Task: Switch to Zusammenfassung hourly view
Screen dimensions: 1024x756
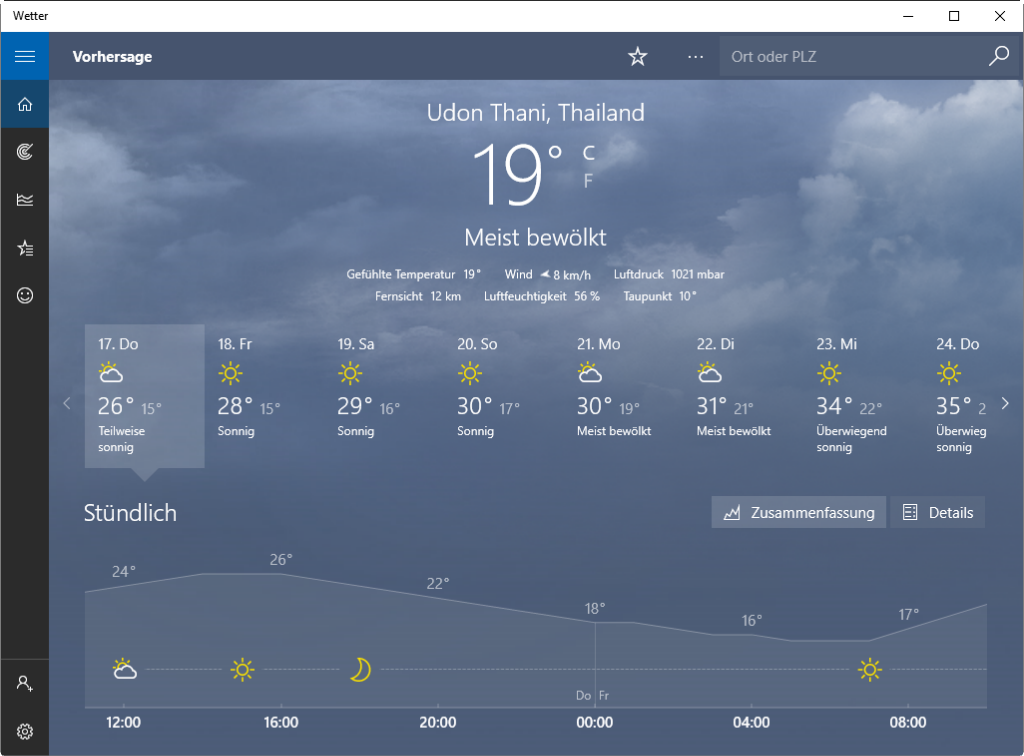Action: click(798, 512)
